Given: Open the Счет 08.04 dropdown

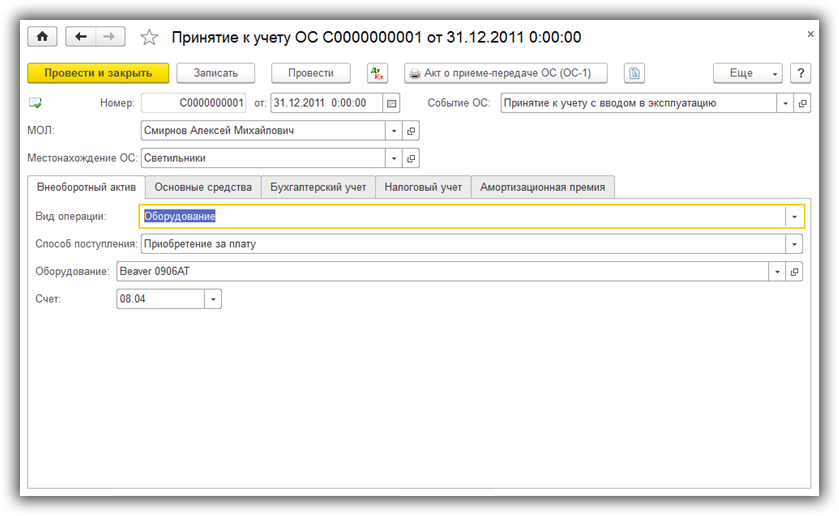Looking at the screenshot, I should pyautogui.click(x=213, y=299).
